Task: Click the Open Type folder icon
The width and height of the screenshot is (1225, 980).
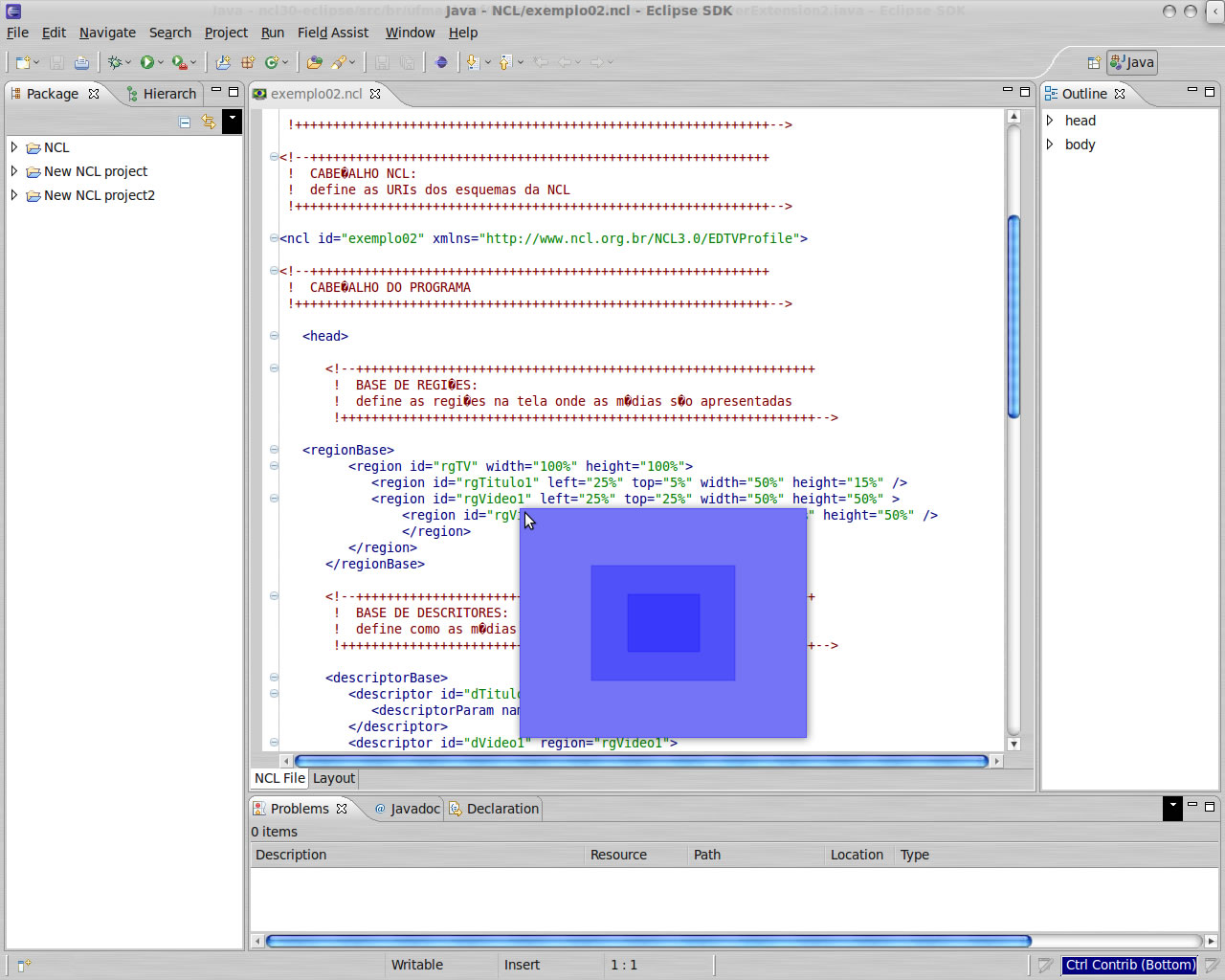Action: [x=314, y=62]
